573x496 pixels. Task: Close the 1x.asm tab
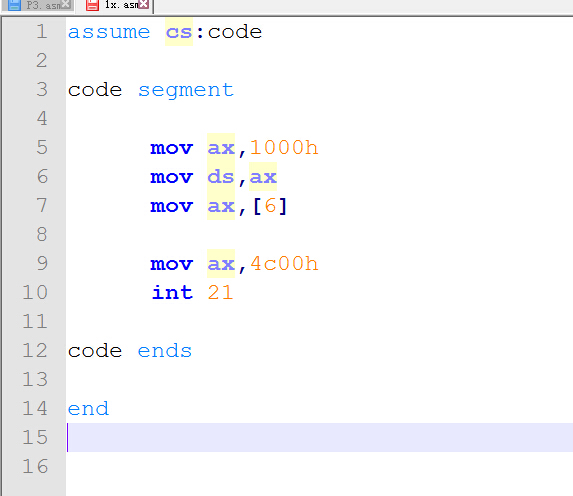[x=144, y=4]
